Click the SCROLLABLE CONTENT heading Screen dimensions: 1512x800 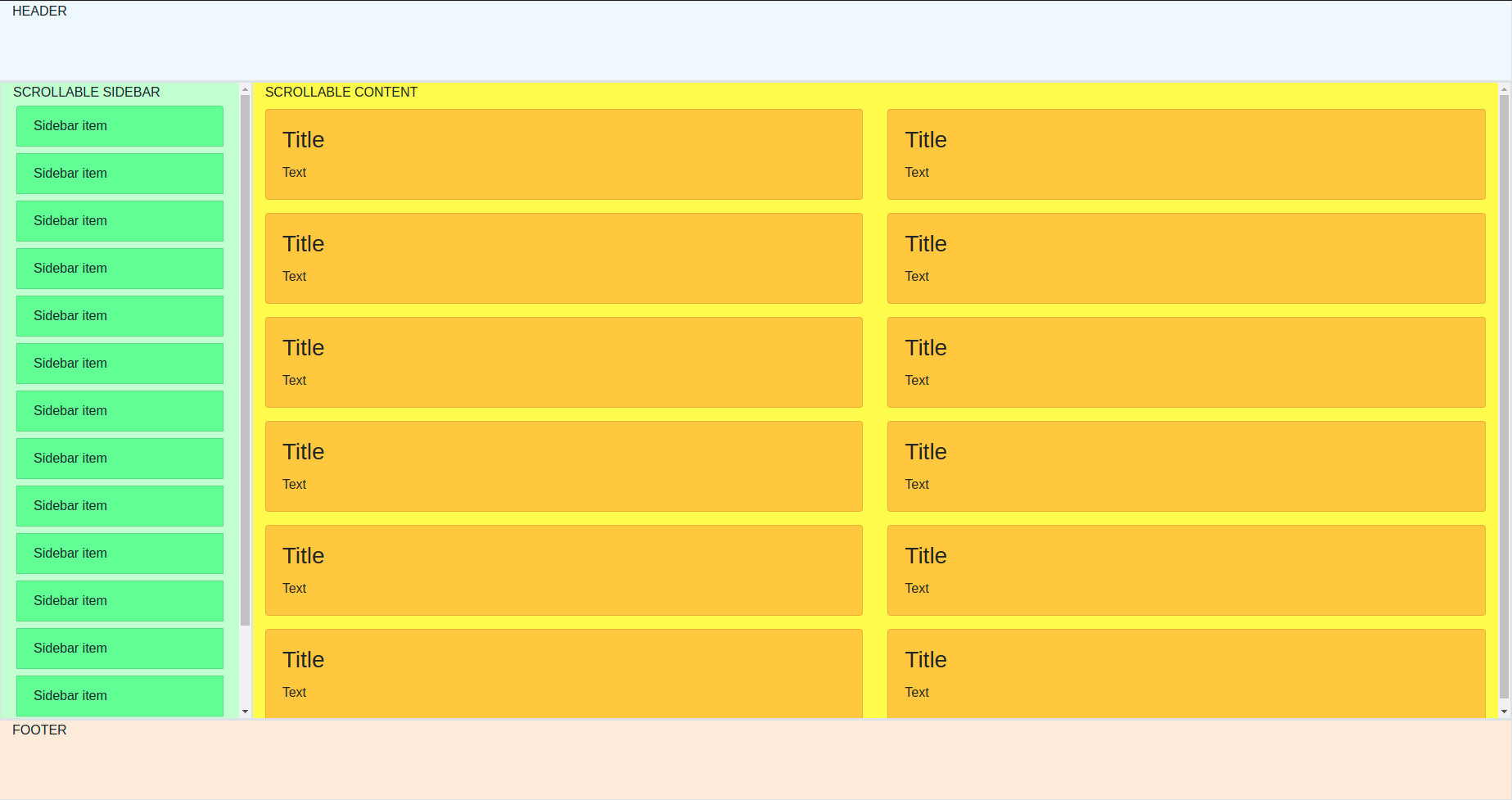(341, 92)
